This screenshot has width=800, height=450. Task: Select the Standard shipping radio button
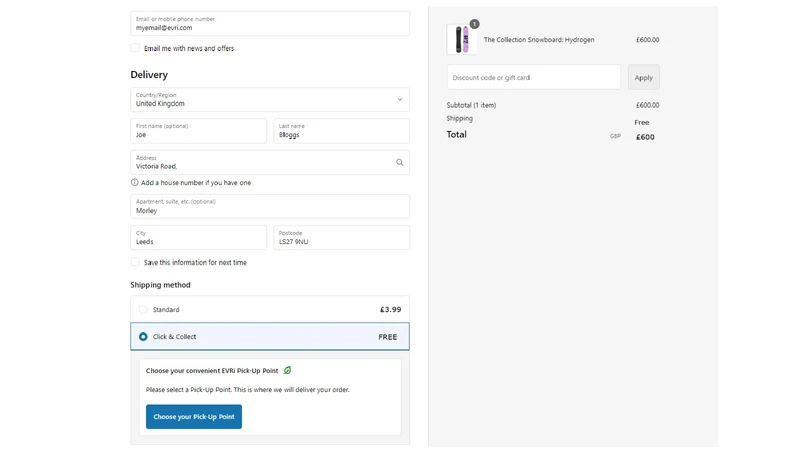[143, 309]
